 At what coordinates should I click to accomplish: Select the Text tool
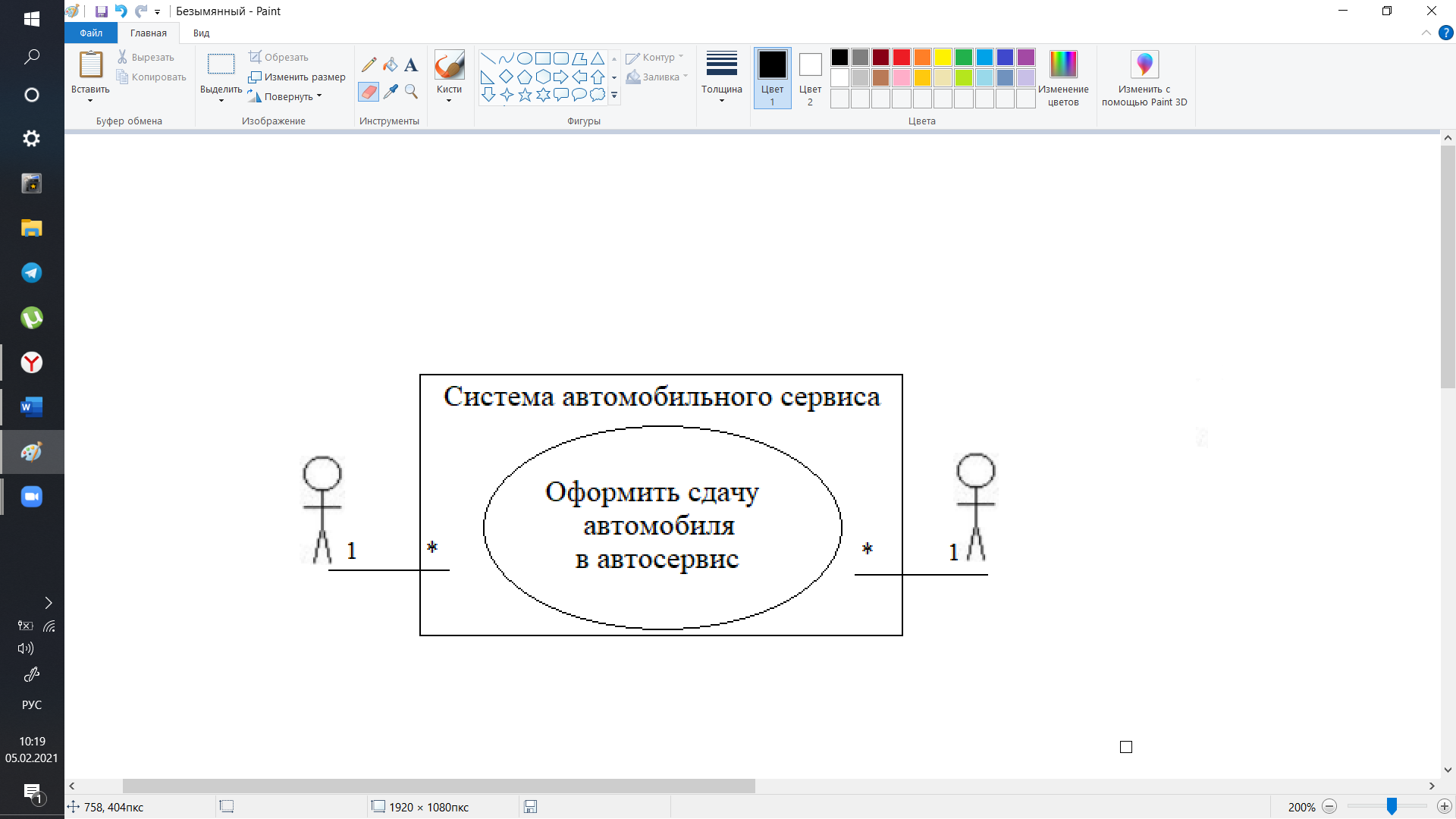(411, 64)
